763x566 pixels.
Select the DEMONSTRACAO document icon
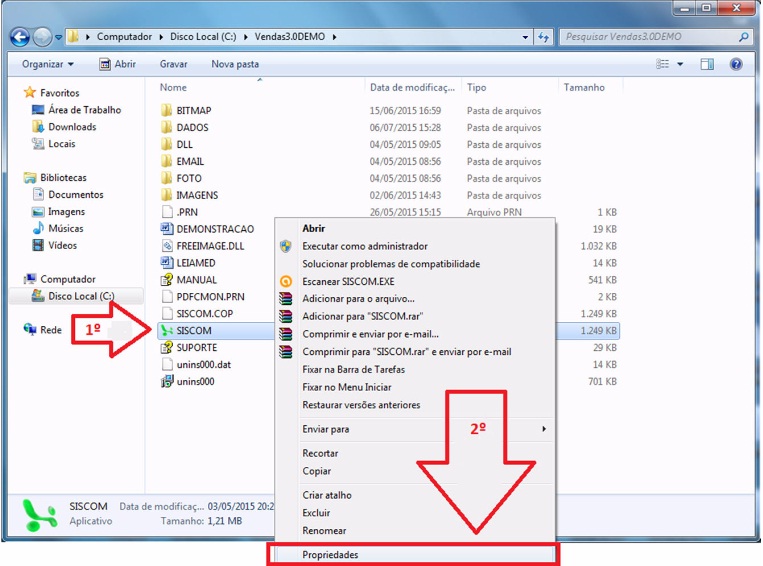click(x=167, y=229)
